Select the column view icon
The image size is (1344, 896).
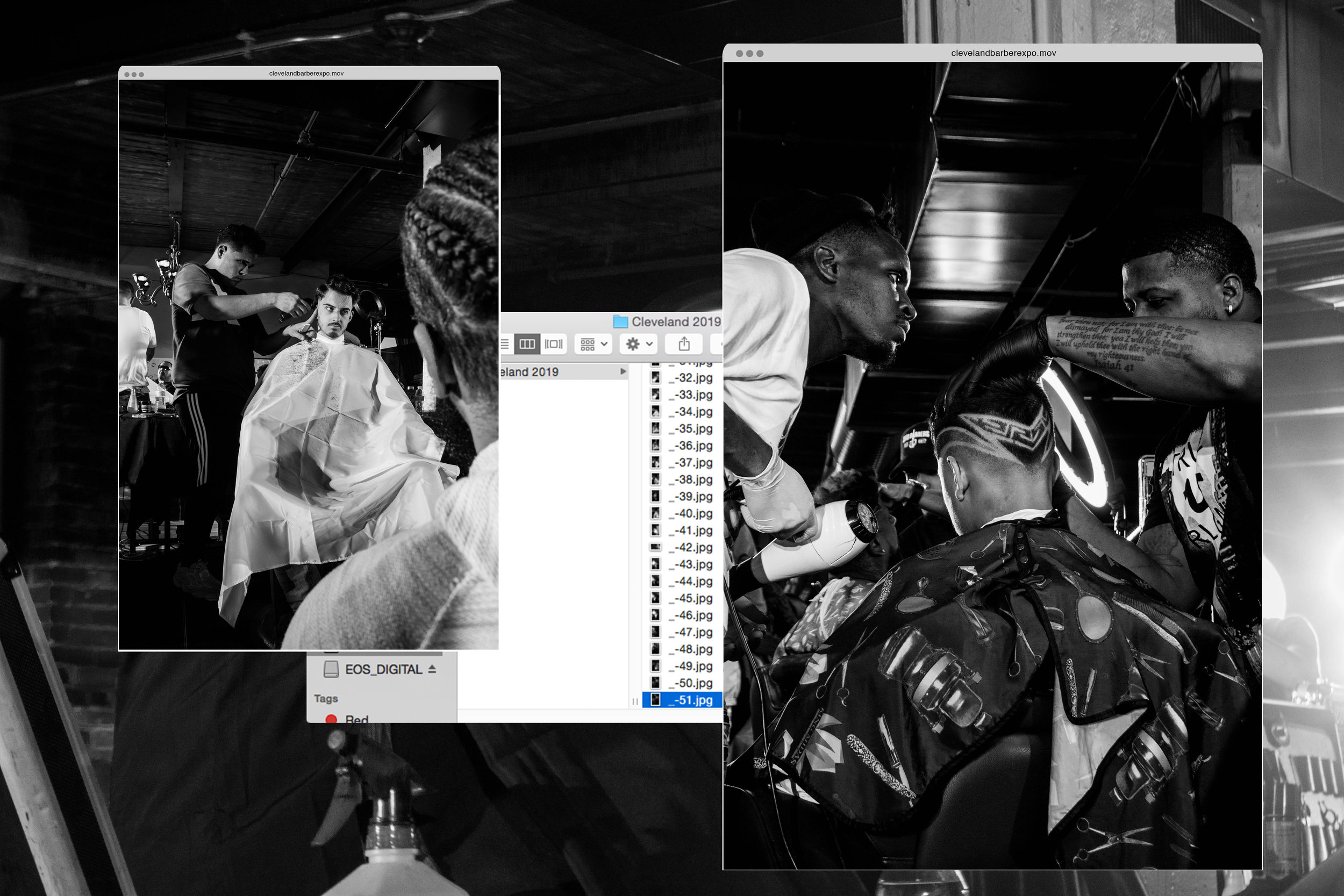click(527, 344)
